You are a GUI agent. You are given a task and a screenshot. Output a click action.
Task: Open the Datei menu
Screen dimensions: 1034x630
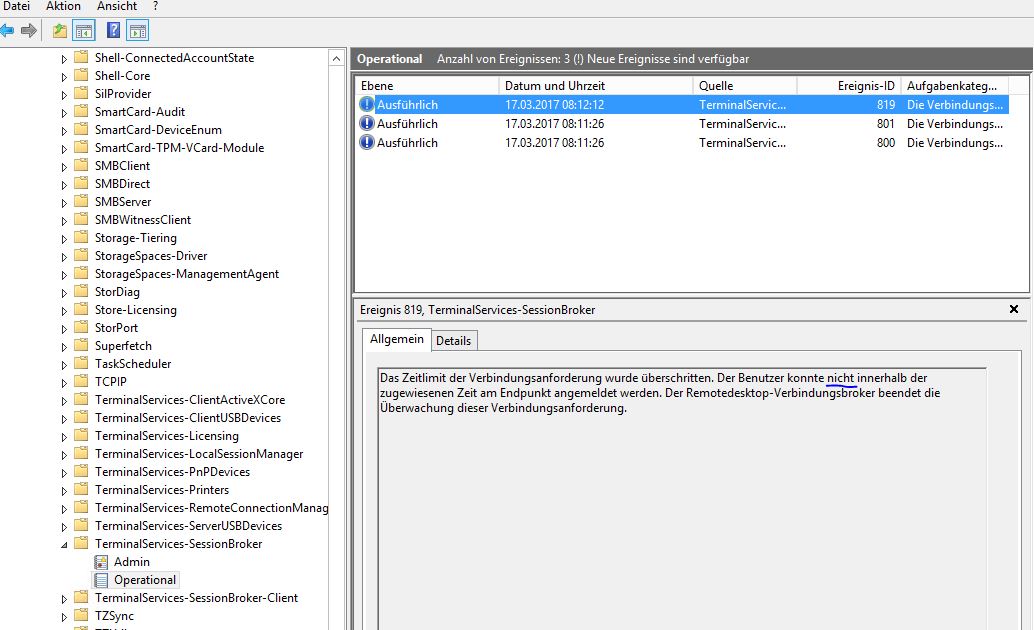coord(17,7)
